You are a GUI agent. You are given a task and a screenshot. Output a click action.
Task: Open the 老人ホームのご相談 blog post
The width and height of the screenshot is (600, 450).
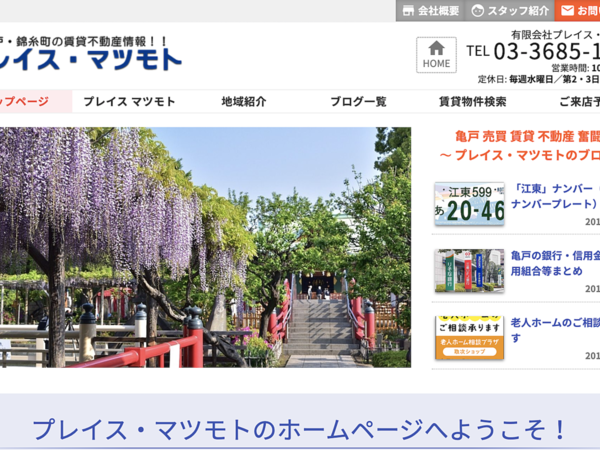555,329
